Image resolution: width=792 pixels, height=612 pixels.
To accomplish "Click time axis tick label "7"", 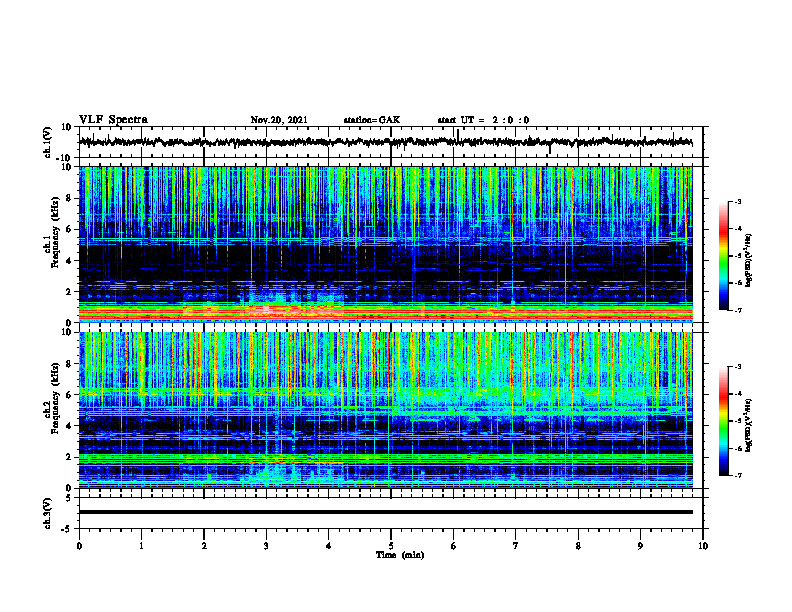I will 516,546.
